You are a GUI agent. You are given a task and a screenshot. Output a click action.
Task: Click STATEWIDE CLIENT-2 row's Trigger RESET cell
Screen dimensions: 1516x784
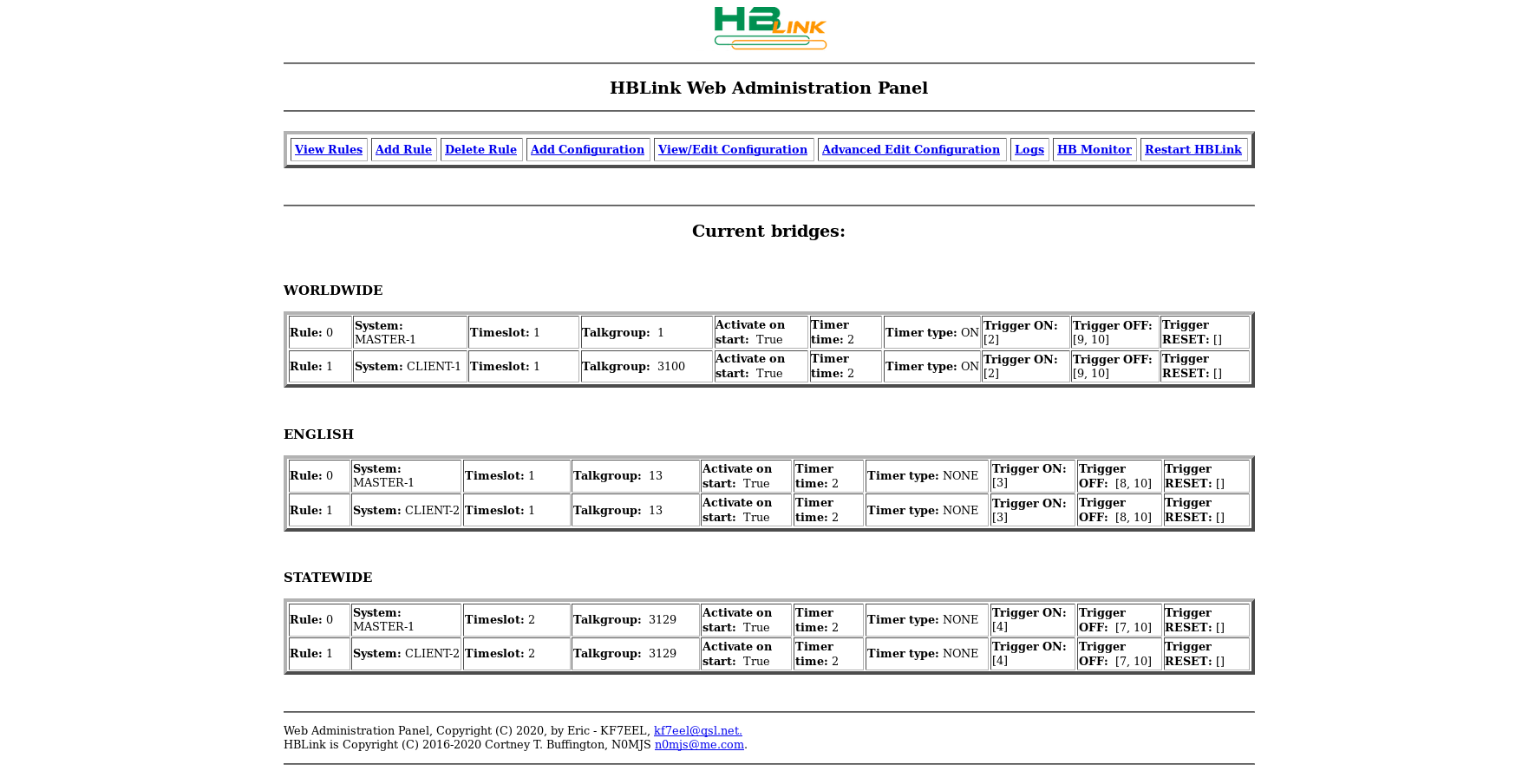click(x=1206, y=654)
